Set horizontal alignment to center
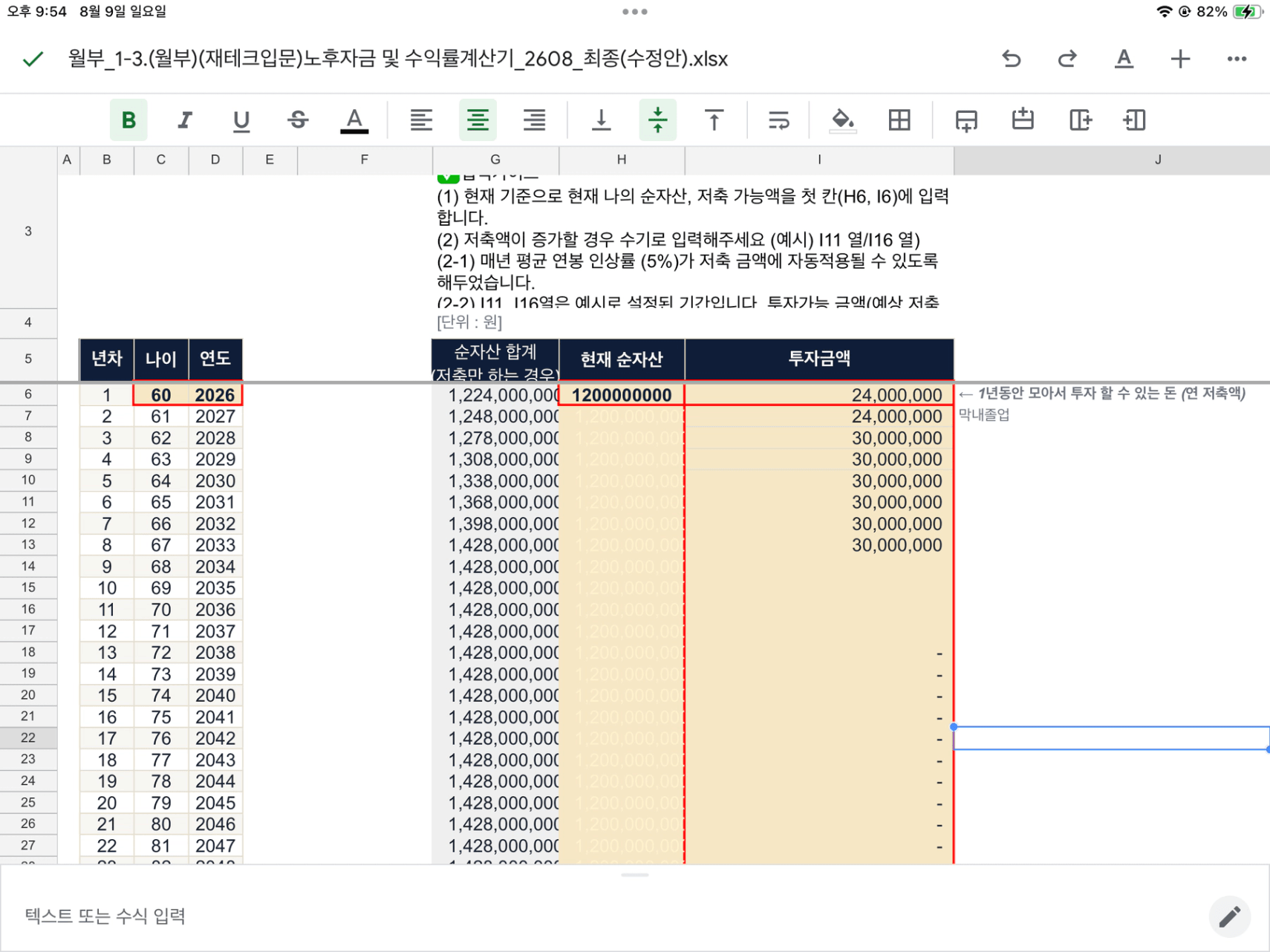1270x952 pixels. point(478,120)
